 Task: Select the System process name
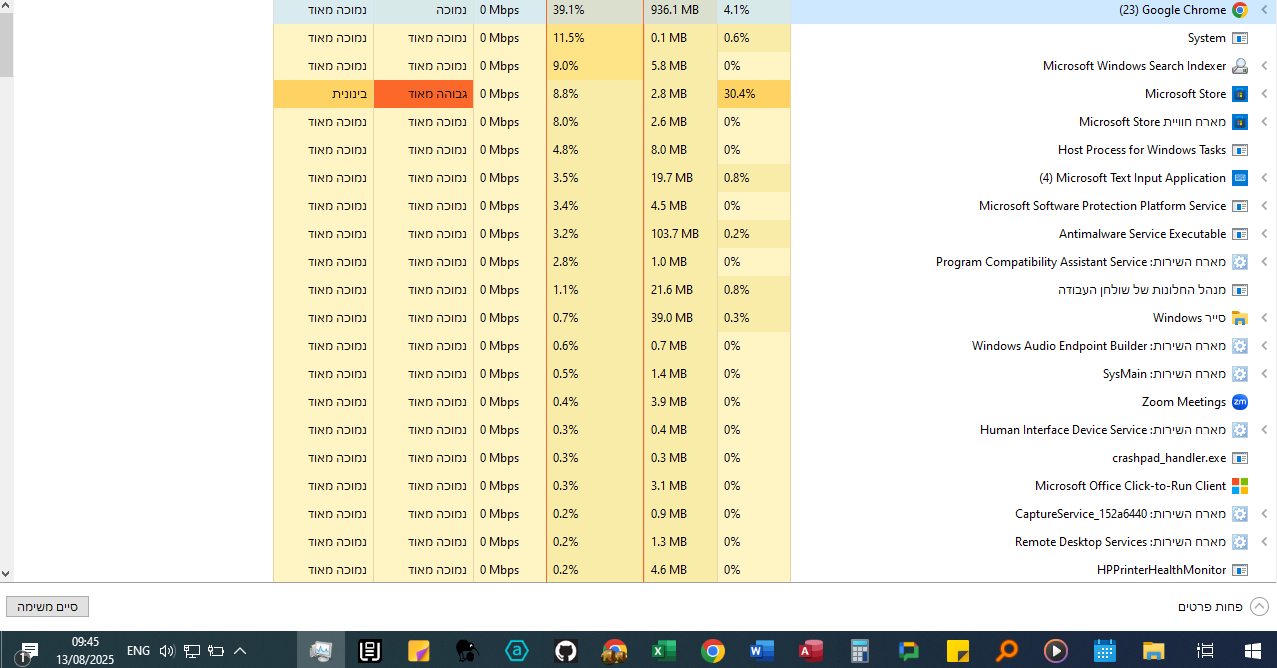tap(1207, 38)
